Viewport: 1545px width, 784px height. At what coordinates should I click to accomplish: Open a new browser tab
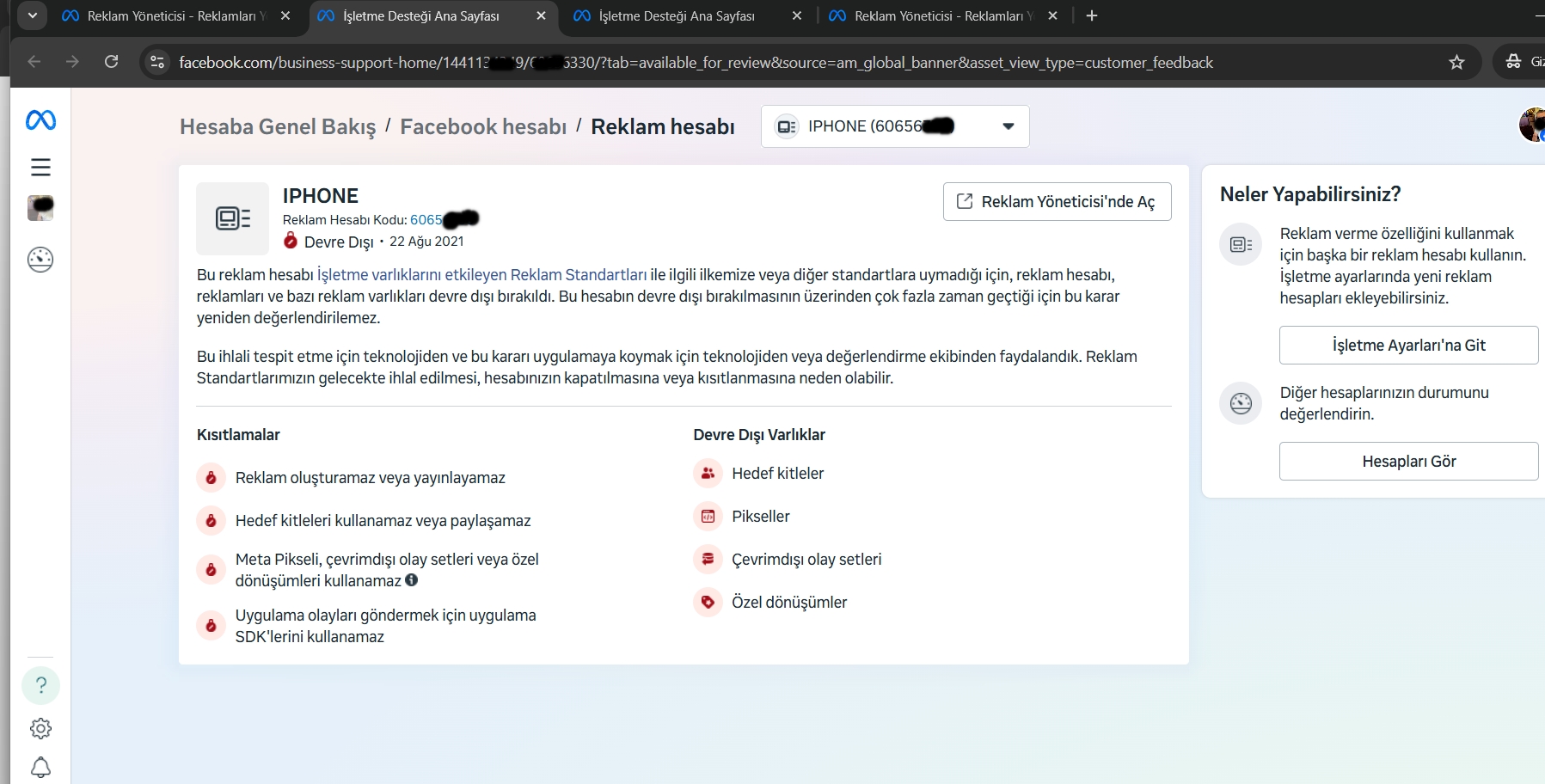coord(1092,15)
